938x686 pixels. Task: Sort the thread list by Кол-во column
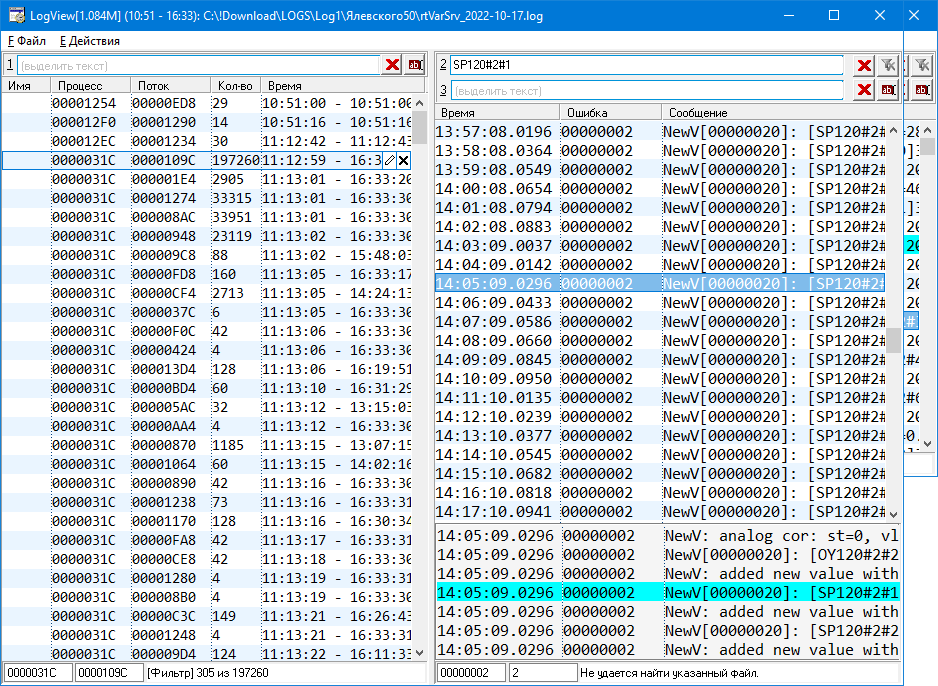click(236, 86)
